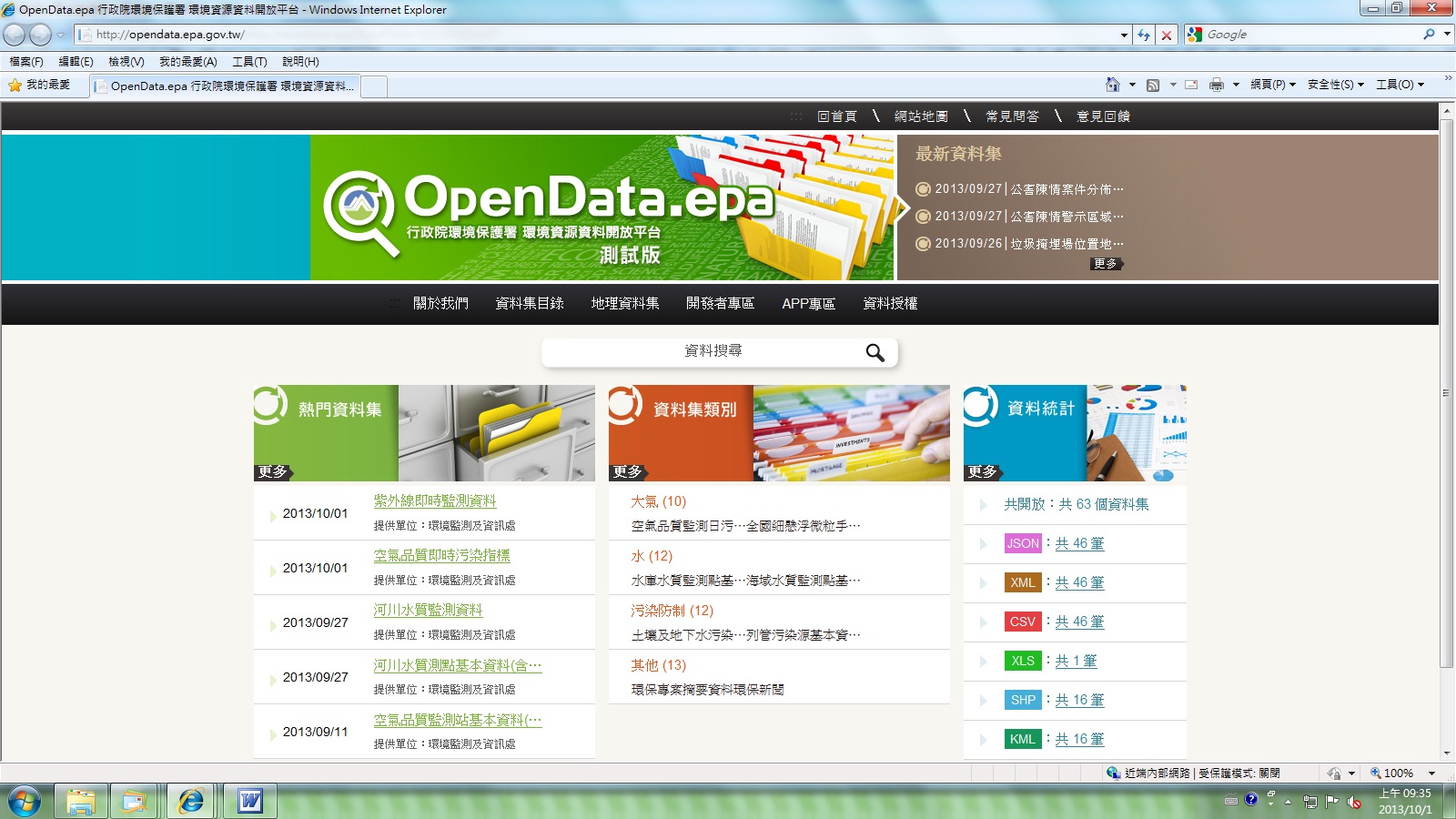Click the Home icon in command bar
This screenshot has width=1456, height=819.
[1112, 85]
